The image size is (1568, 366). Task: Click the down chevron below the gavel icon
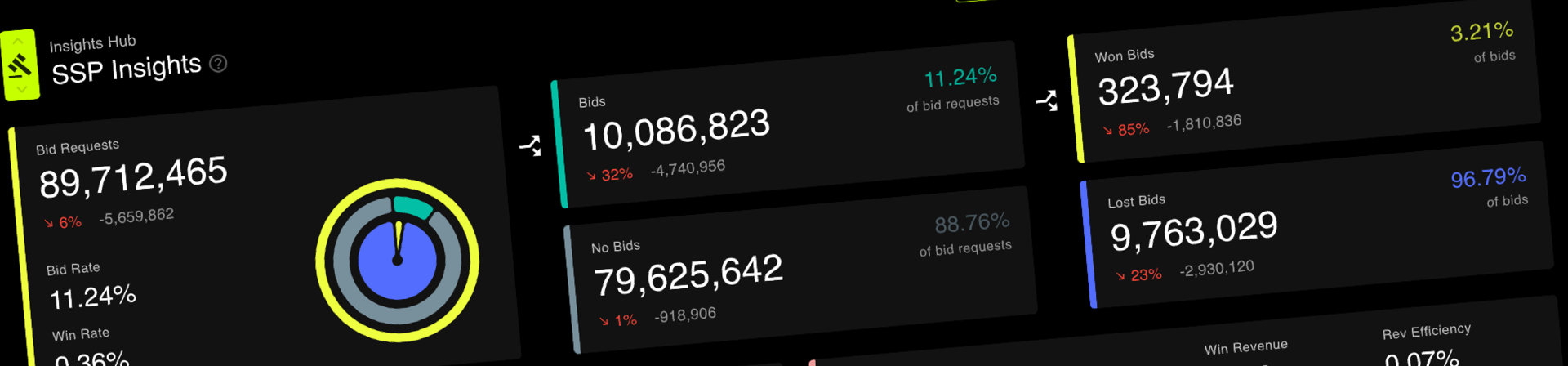pyautogui.click(x=22, y=89)
